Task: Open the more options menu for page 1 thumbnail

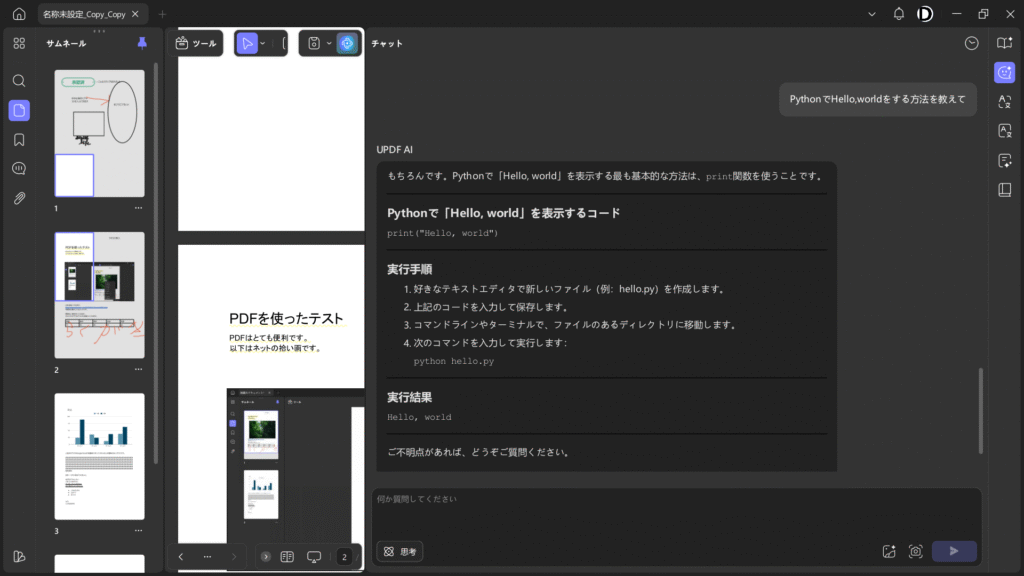Action: [x=138, y=208]
